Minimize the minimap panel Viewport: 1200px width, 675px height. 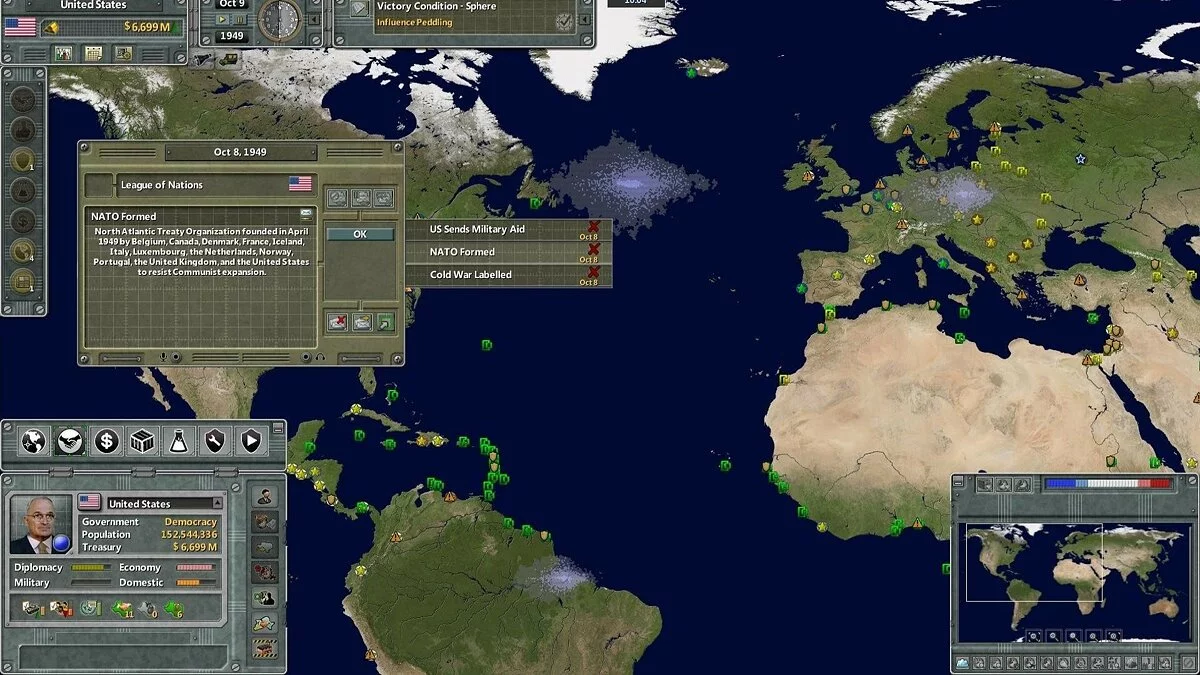958,482
